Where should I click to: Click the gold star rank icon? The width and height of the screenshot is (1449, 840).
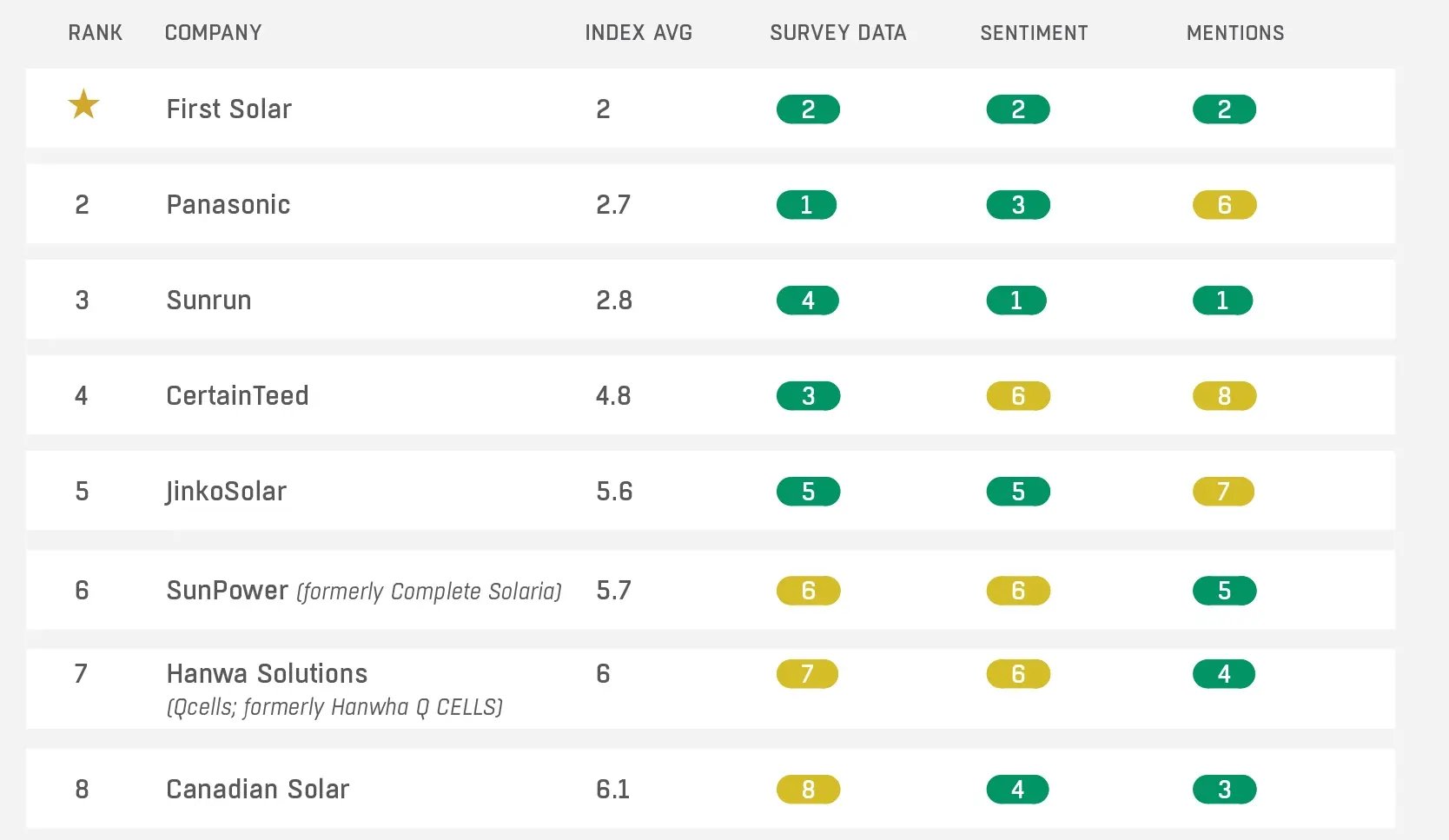[x=83, y=105]
